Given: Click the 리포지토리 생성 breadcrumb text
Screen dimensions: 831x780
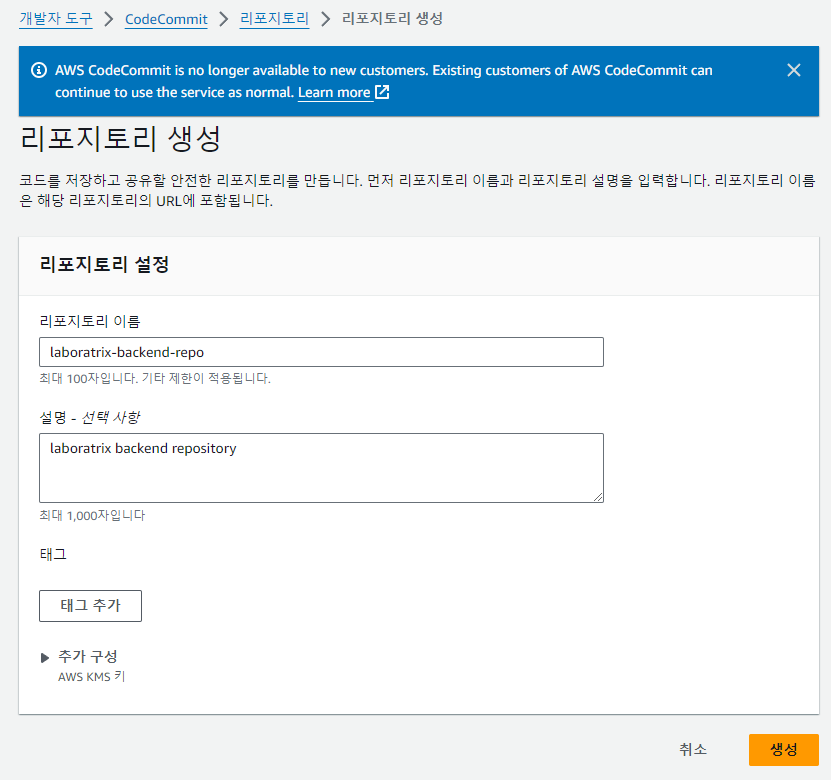Looking at the screenshot, I should (x=392, y=19).
